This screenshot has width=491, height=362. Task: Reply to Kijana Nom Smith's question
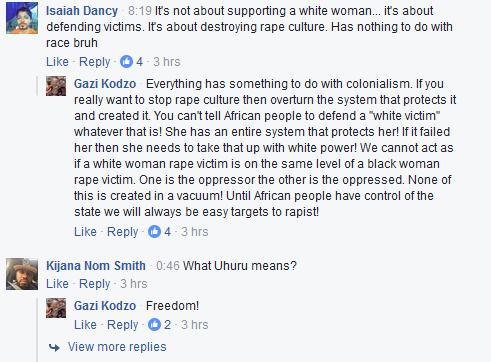[x=95, y=284]
